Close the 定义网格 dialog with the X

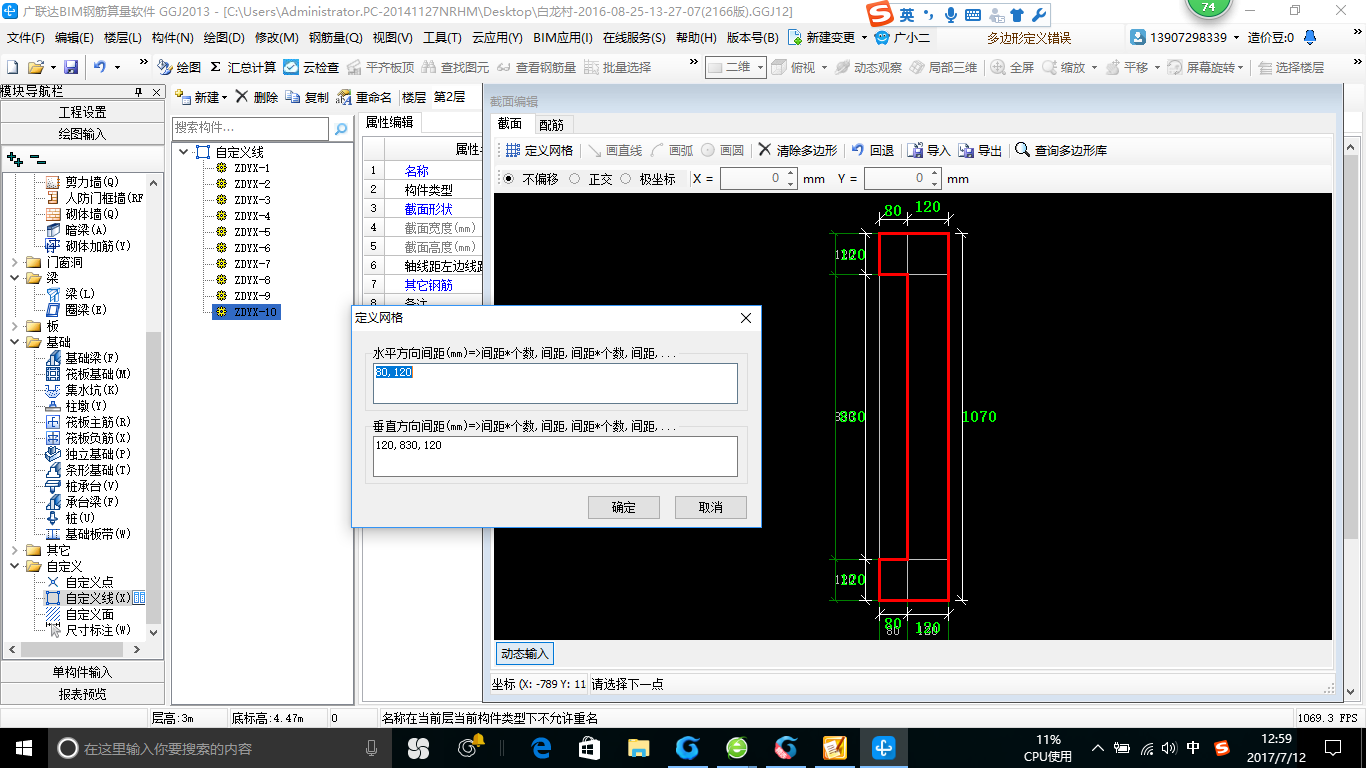(x=745, y=318)
